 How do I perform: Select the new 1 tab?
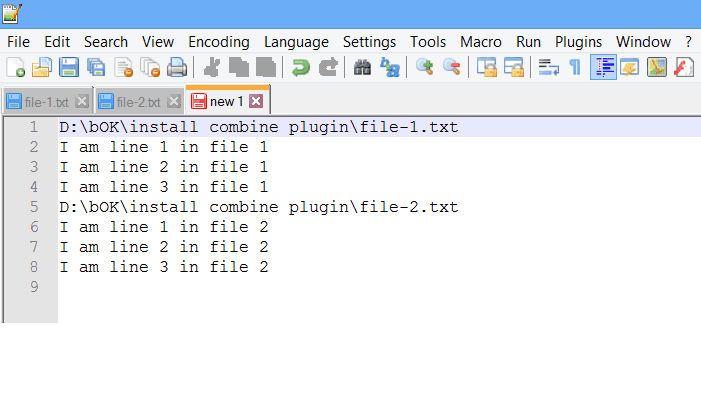226,101
